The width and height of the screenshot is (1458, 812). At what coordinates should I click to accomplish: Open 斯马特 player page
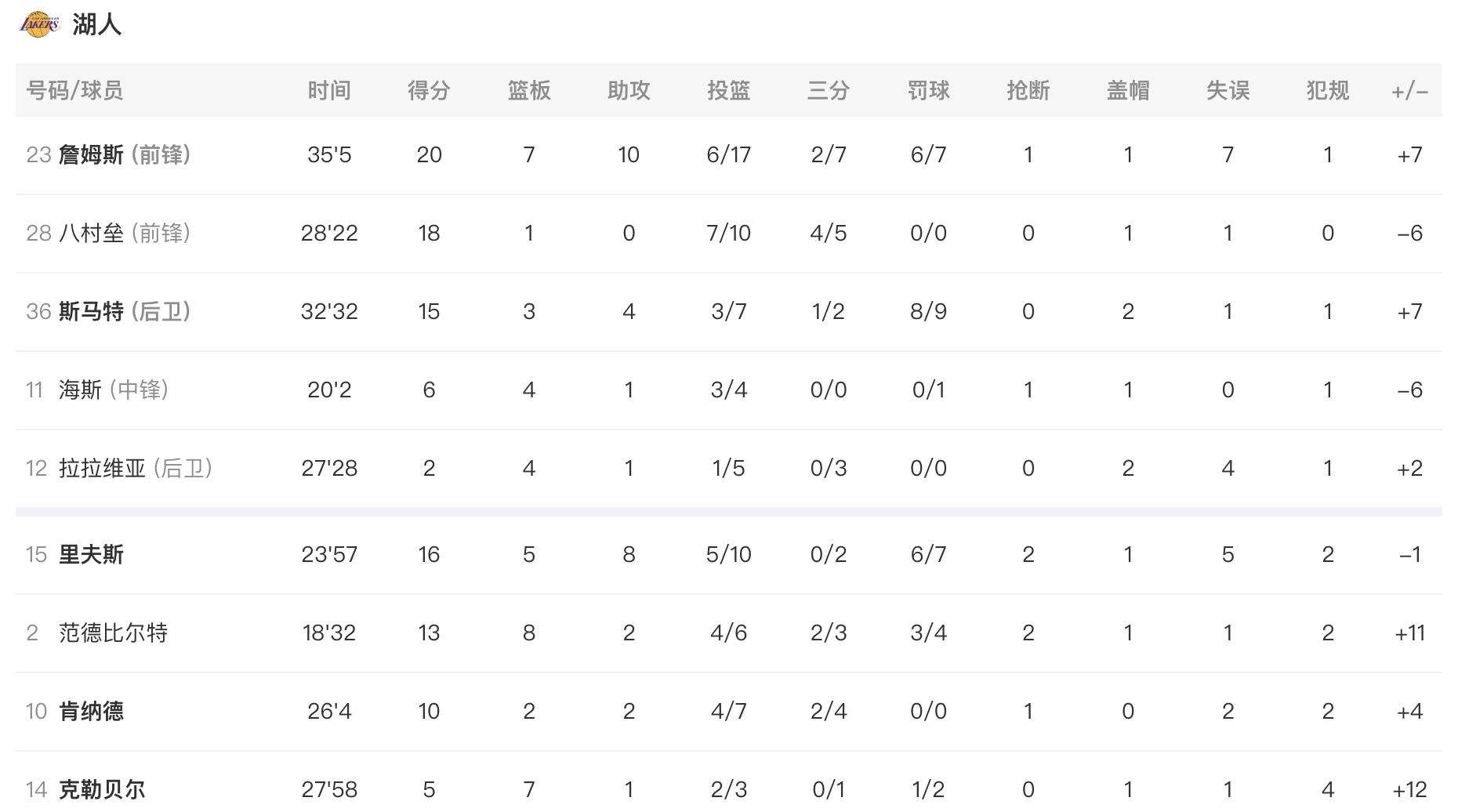point(91,311)
